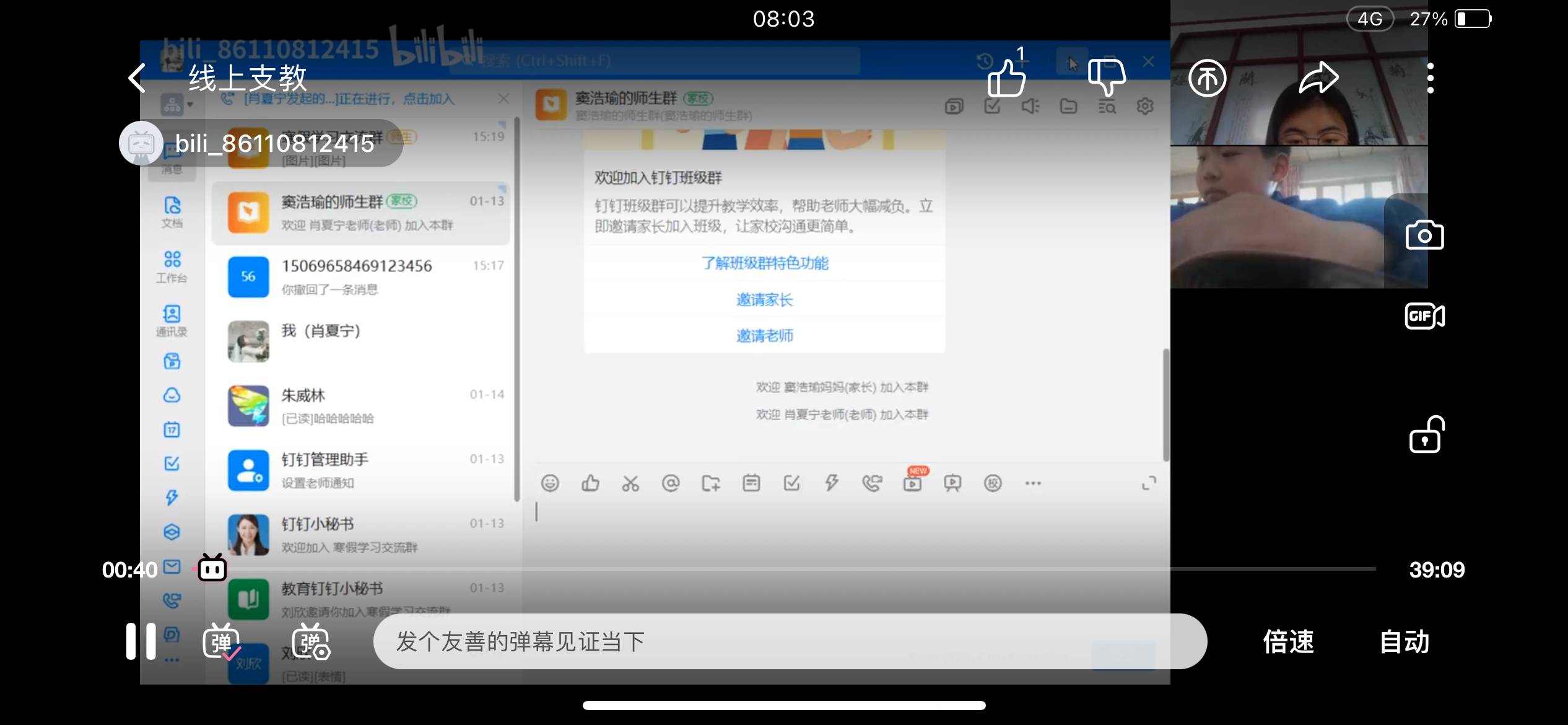
Task: Close the ongoing meeting banner
Action: [x=503, y=99]
